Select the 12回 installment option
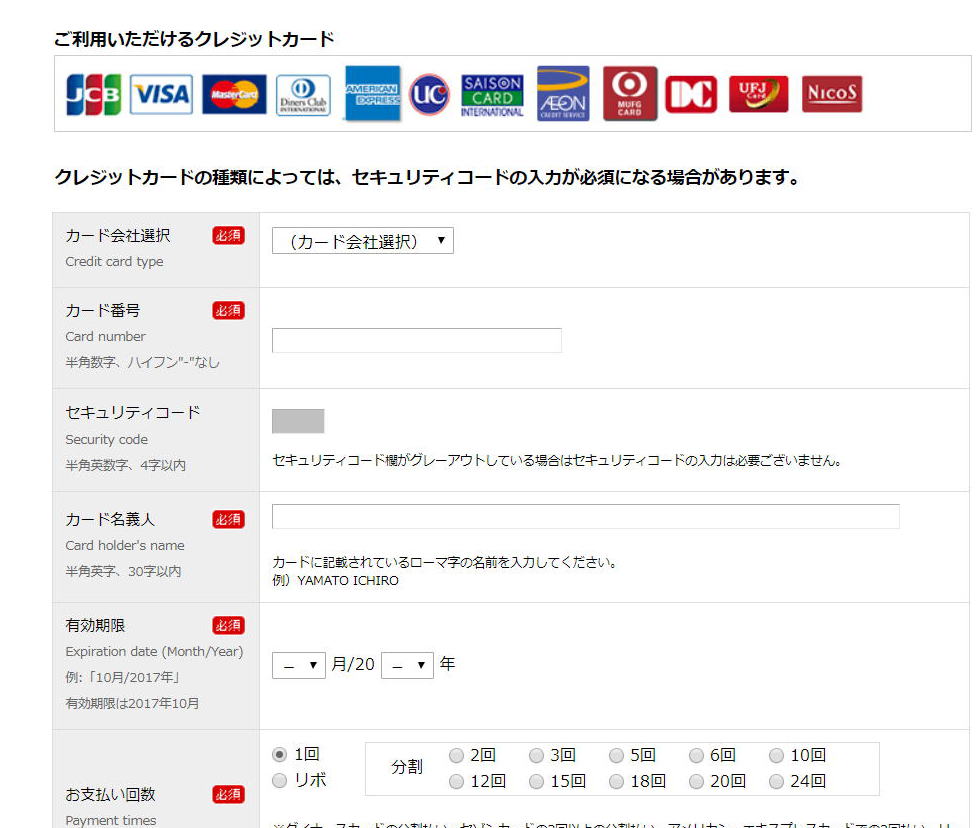The width and height of the screenshot is (976, 828). click(x=456, y=781)
